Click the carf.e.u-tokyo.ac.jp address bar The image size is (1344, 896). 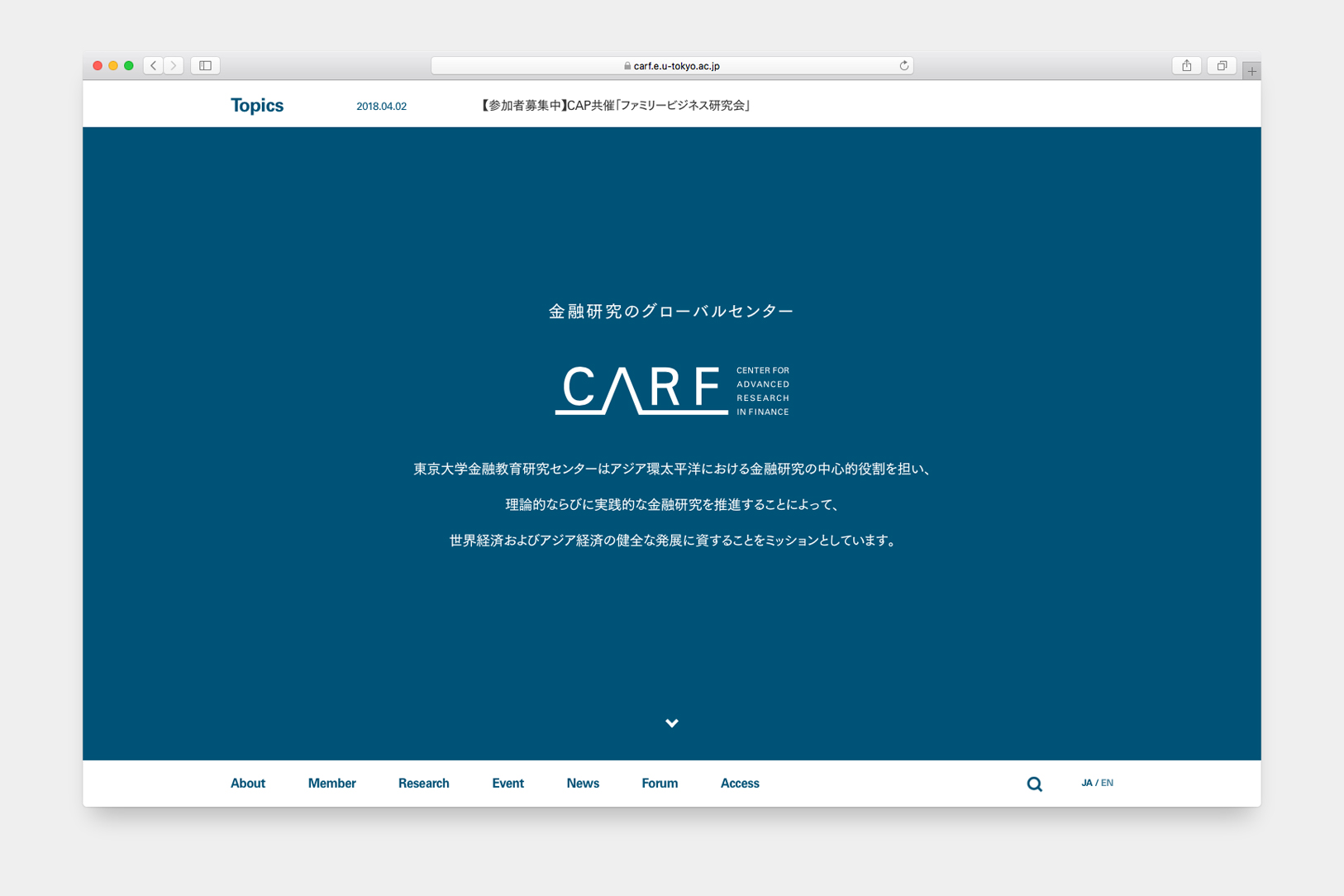[671, 65]
